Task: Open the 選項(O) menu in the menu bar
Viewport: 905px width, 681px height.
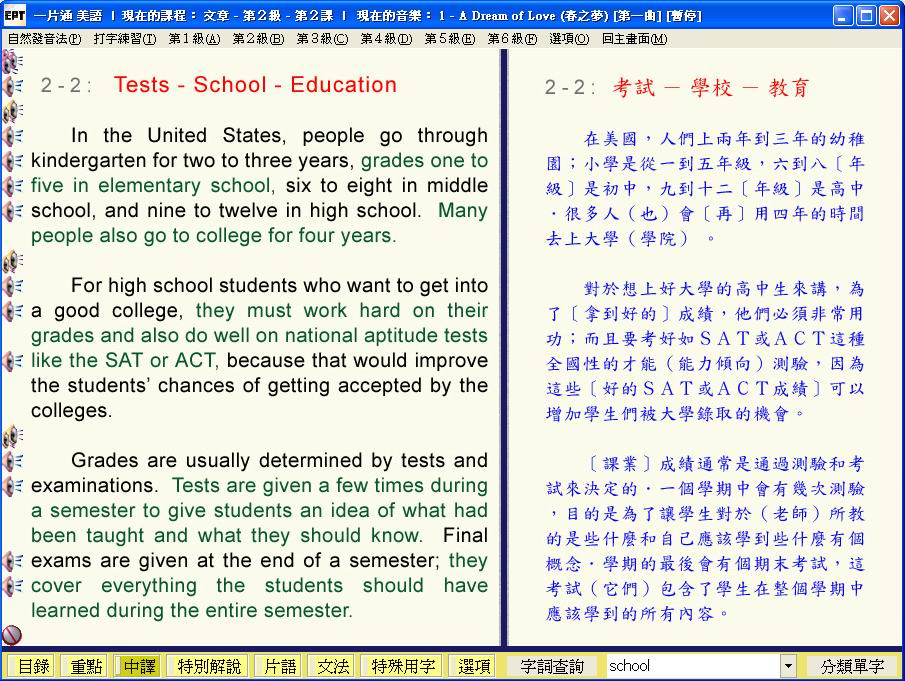Action: (x=569, y=39)
